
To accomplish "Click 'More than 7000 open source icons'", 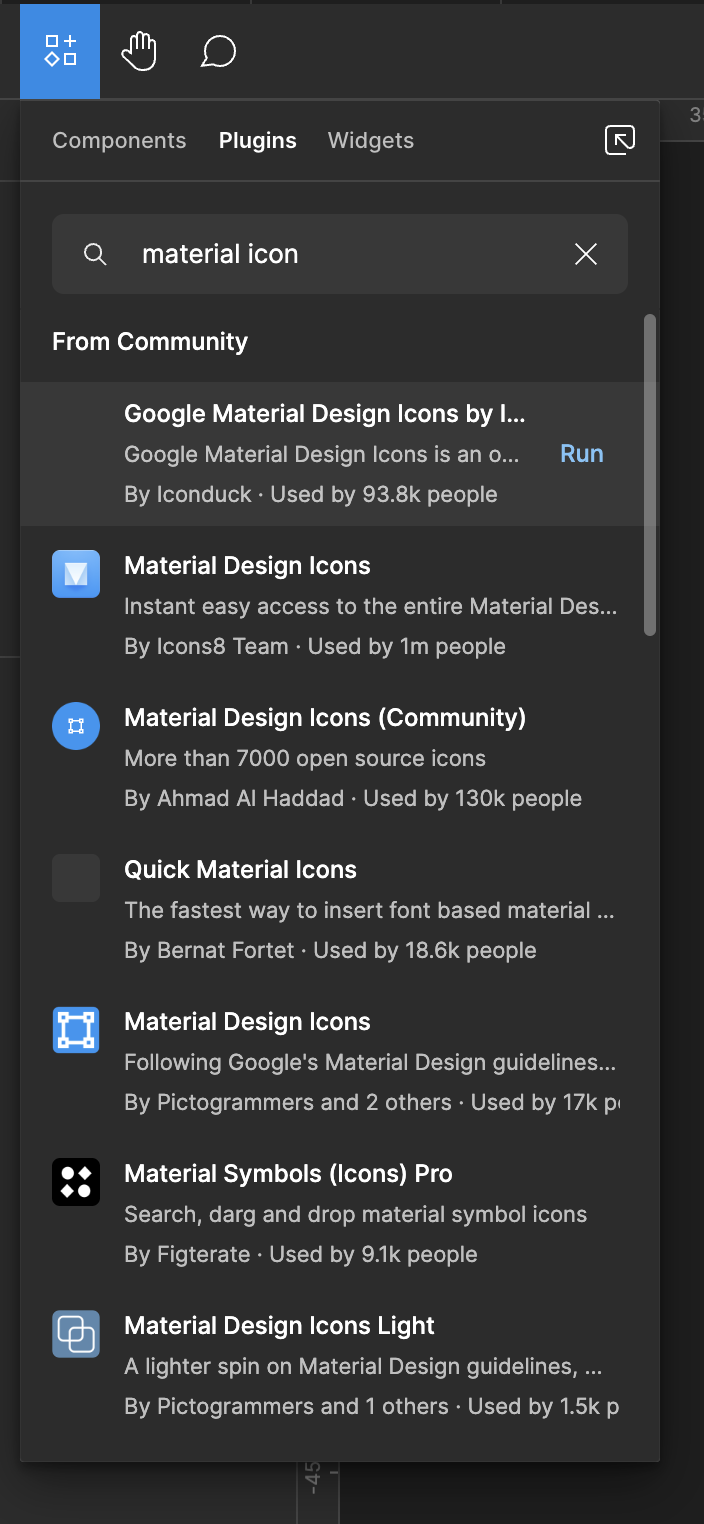I will [305, 758].
